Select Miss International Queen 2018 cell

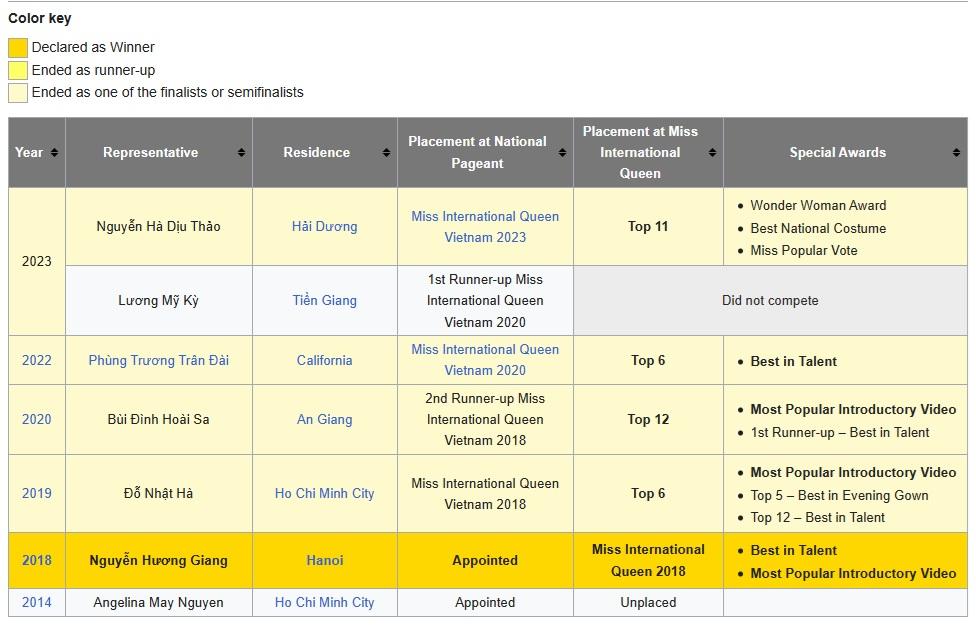(648, 561)
